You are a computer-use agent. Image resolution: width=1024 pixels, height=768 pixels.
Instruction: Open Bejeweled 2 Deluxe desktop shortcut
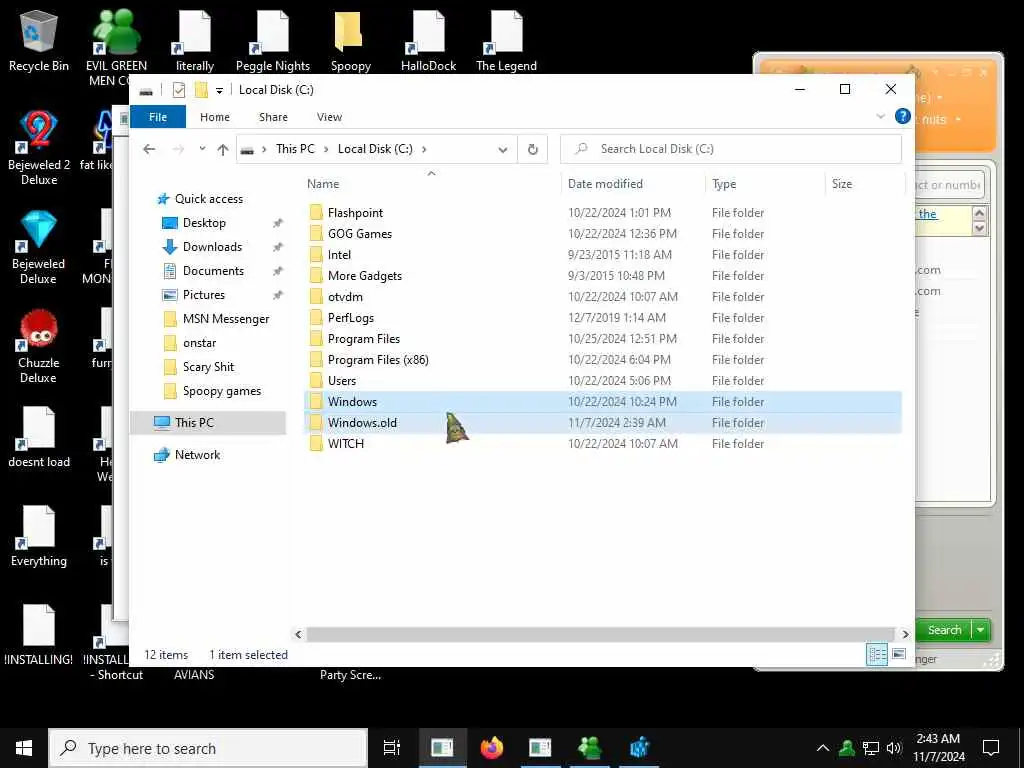tap(39, 148)
